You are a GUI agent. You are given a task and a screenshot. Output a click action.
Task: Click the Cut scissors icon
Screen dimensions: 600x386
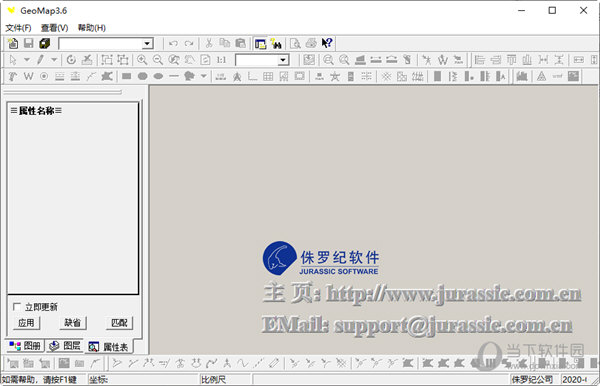pos(209,44)
